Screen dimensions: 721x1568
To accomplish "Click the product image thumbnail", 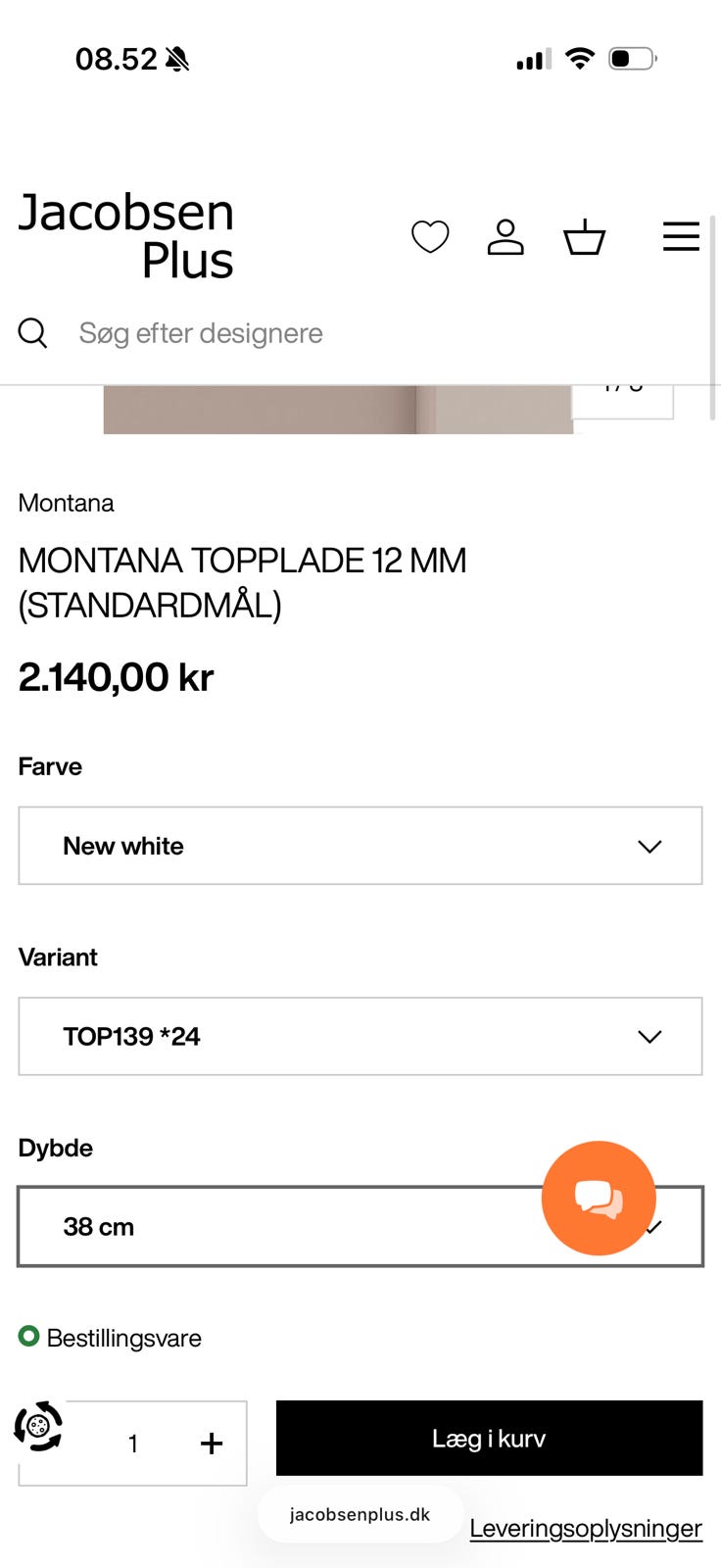I will tap(338, 410).
